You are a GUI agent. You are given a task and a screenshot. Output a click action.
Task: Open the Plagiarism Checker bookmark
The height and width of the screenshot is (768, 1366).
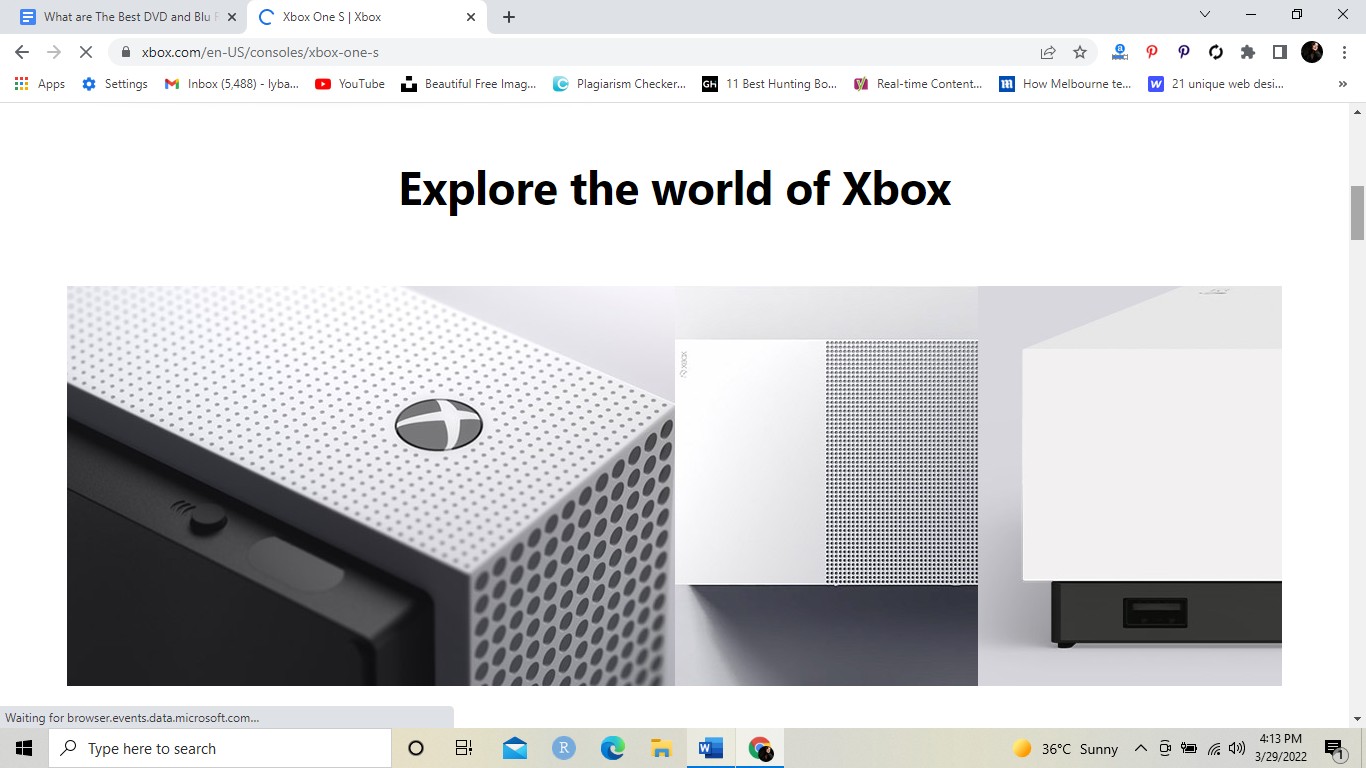point(619,84)
